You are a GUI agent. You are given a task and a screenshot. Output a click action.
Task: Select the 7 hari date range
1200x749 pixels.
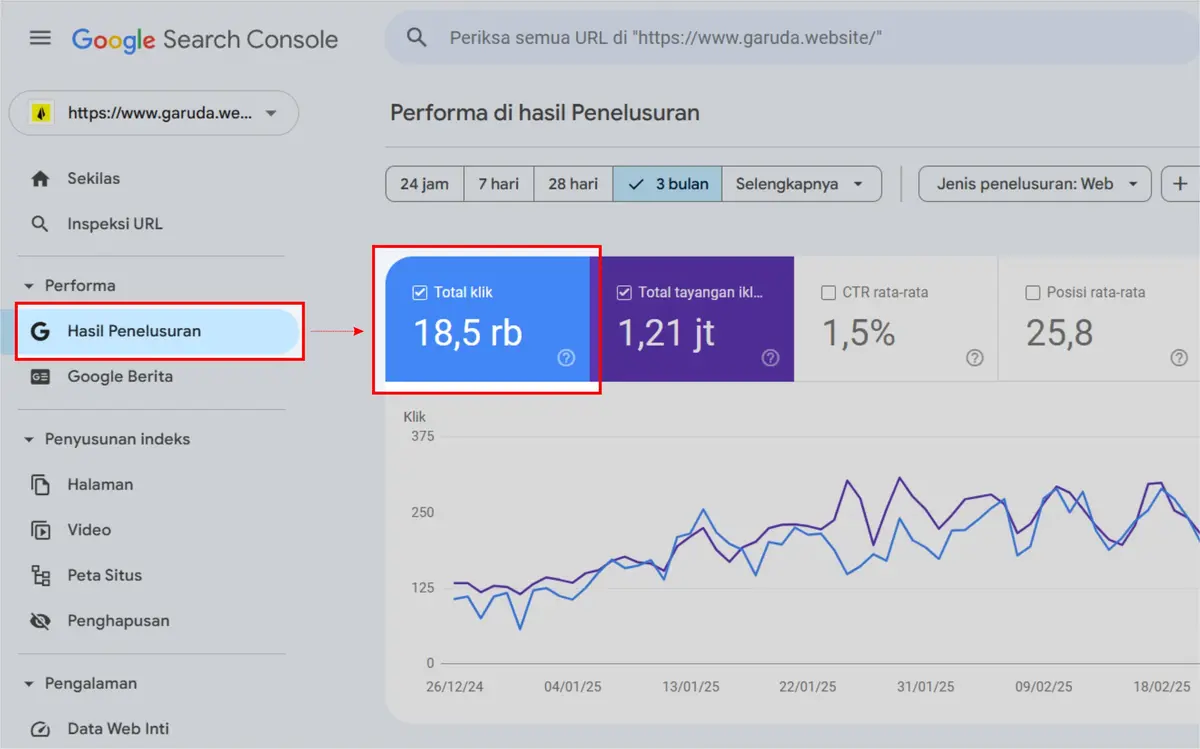[498, 184]
